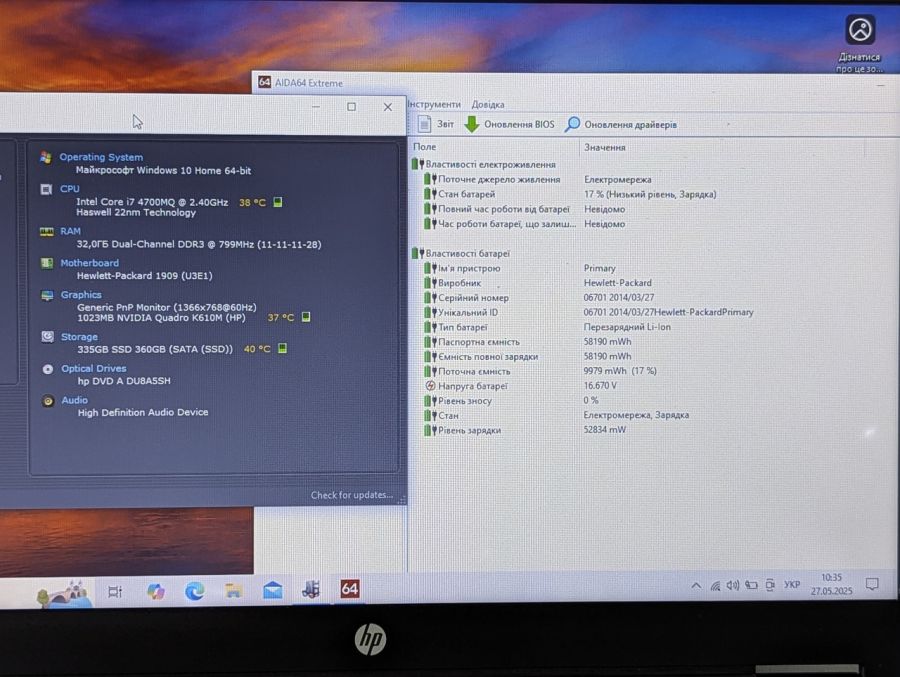This screenshot has width=900, height=677.
Task: Open the Довідка menu in AIDA64
Action: [488, 105]
